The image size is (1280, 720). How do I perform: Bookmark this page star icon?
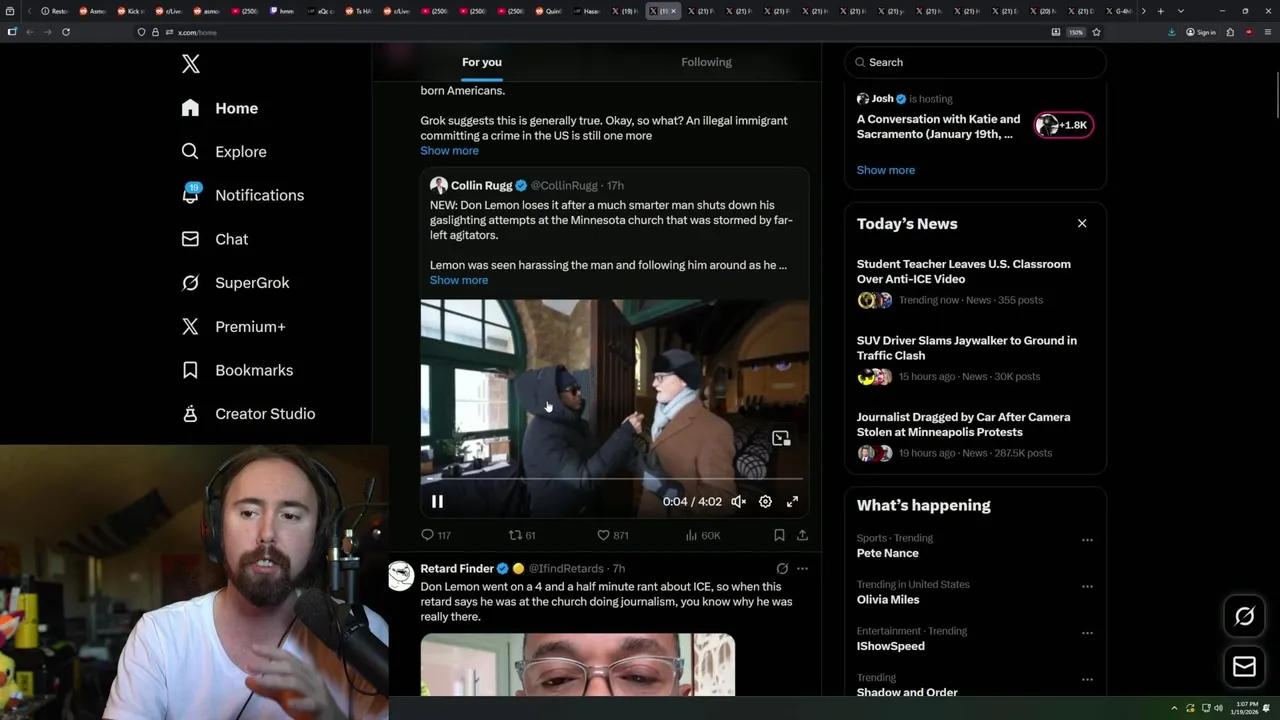[1096, 32]
